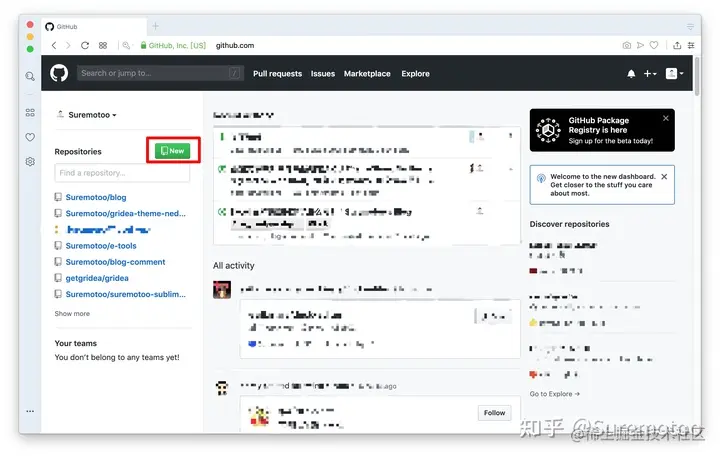Open the easy setup sliders icon

[x=691, y=45]
